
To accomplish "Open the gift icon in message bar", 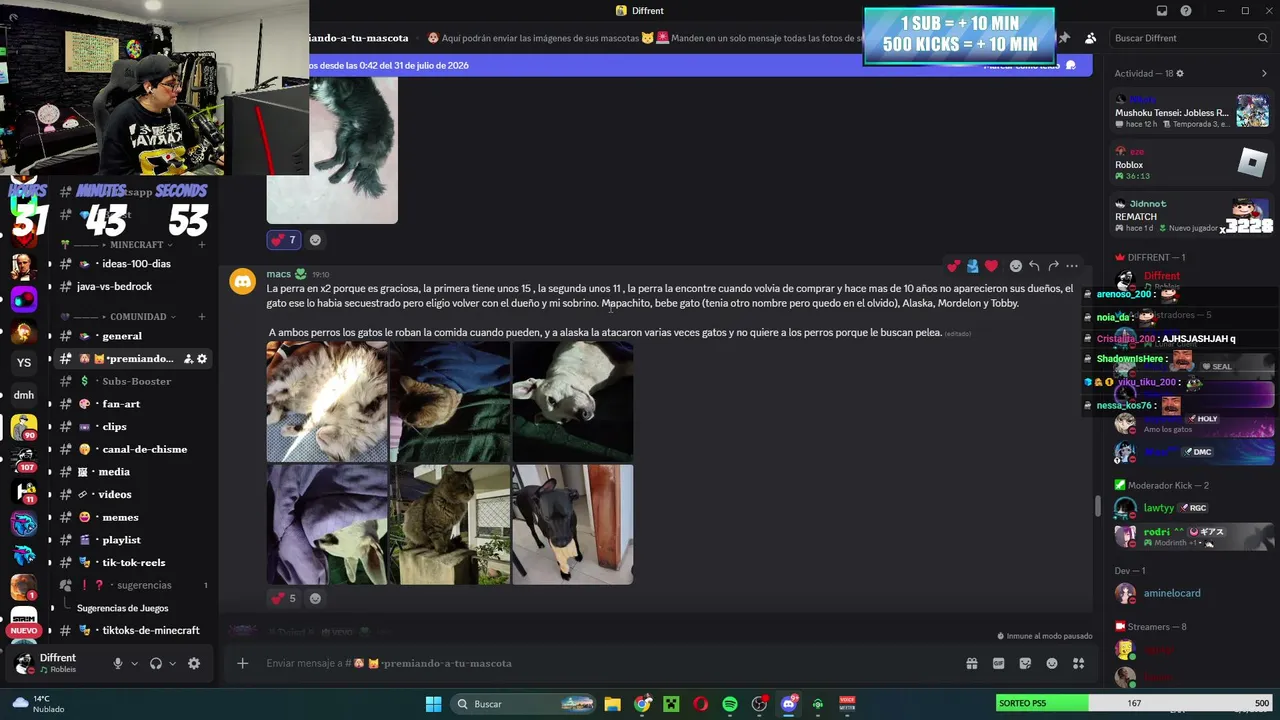I will tap(971, 663).
